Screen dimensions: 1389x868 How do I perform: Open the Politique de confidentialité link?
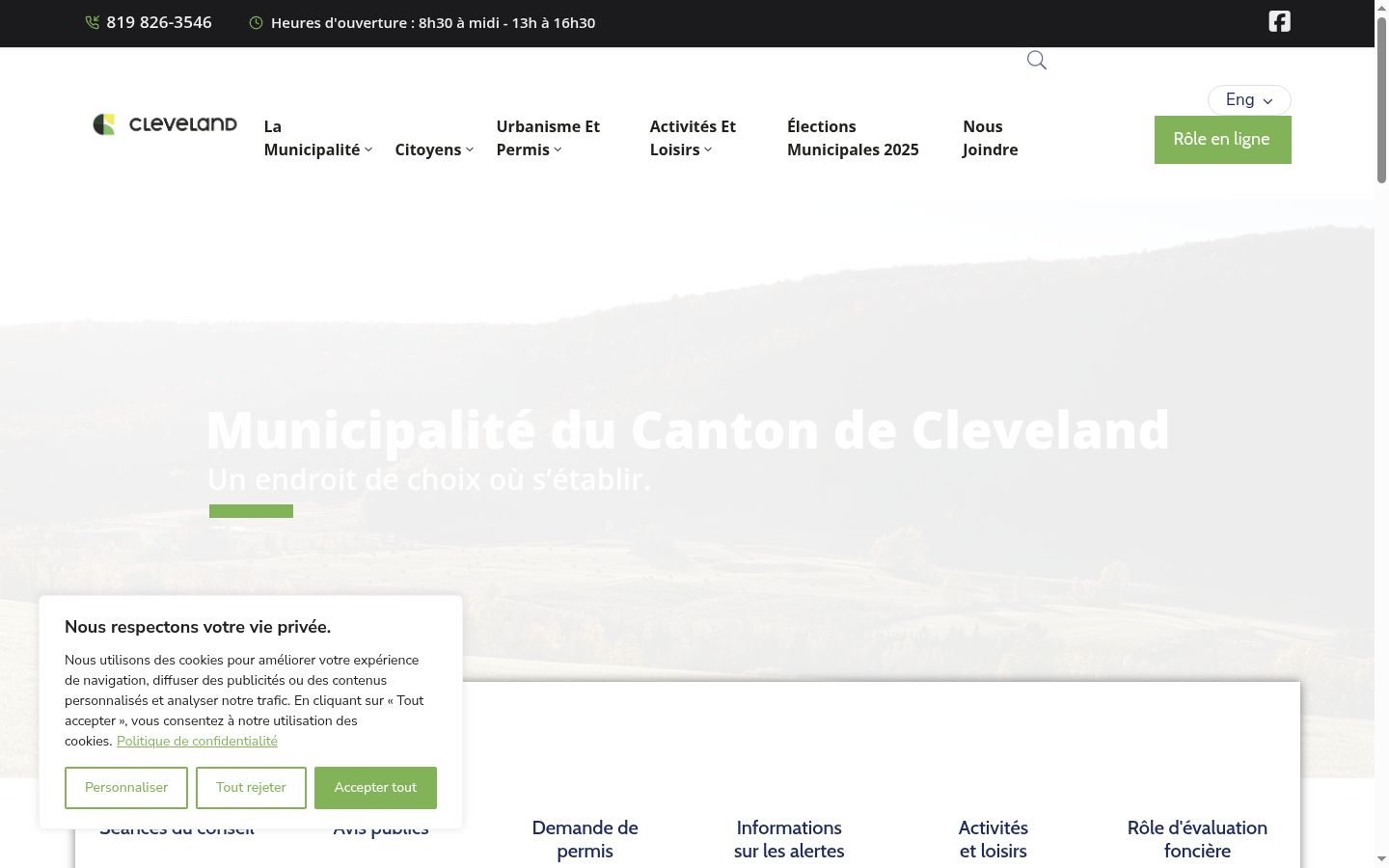click(x=197, y=742)
